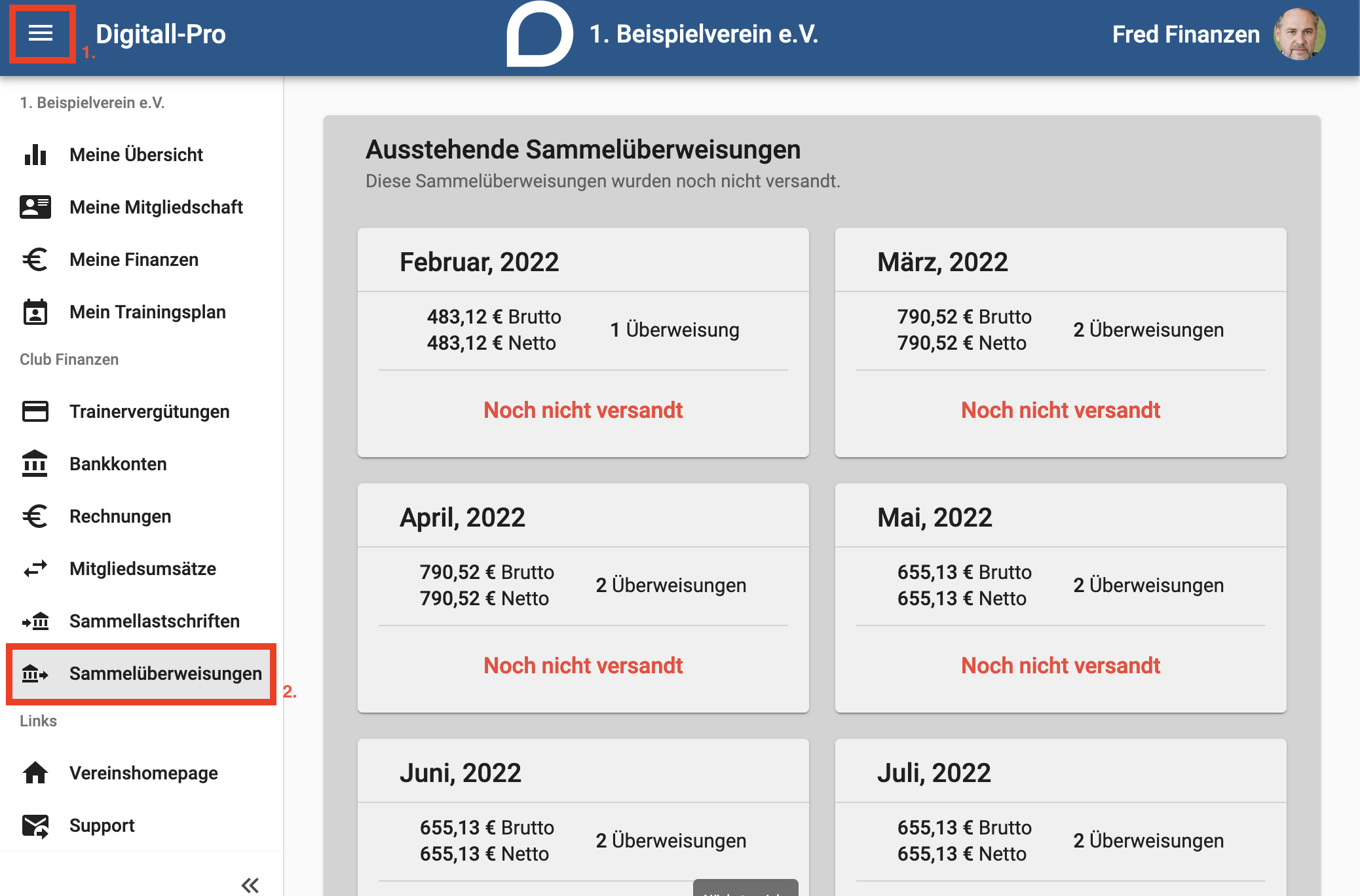The width and height of the screenshot is (1360, 896).
Task: Open Meine Mitgliedschaft page
Action: [x=142, y=207]
